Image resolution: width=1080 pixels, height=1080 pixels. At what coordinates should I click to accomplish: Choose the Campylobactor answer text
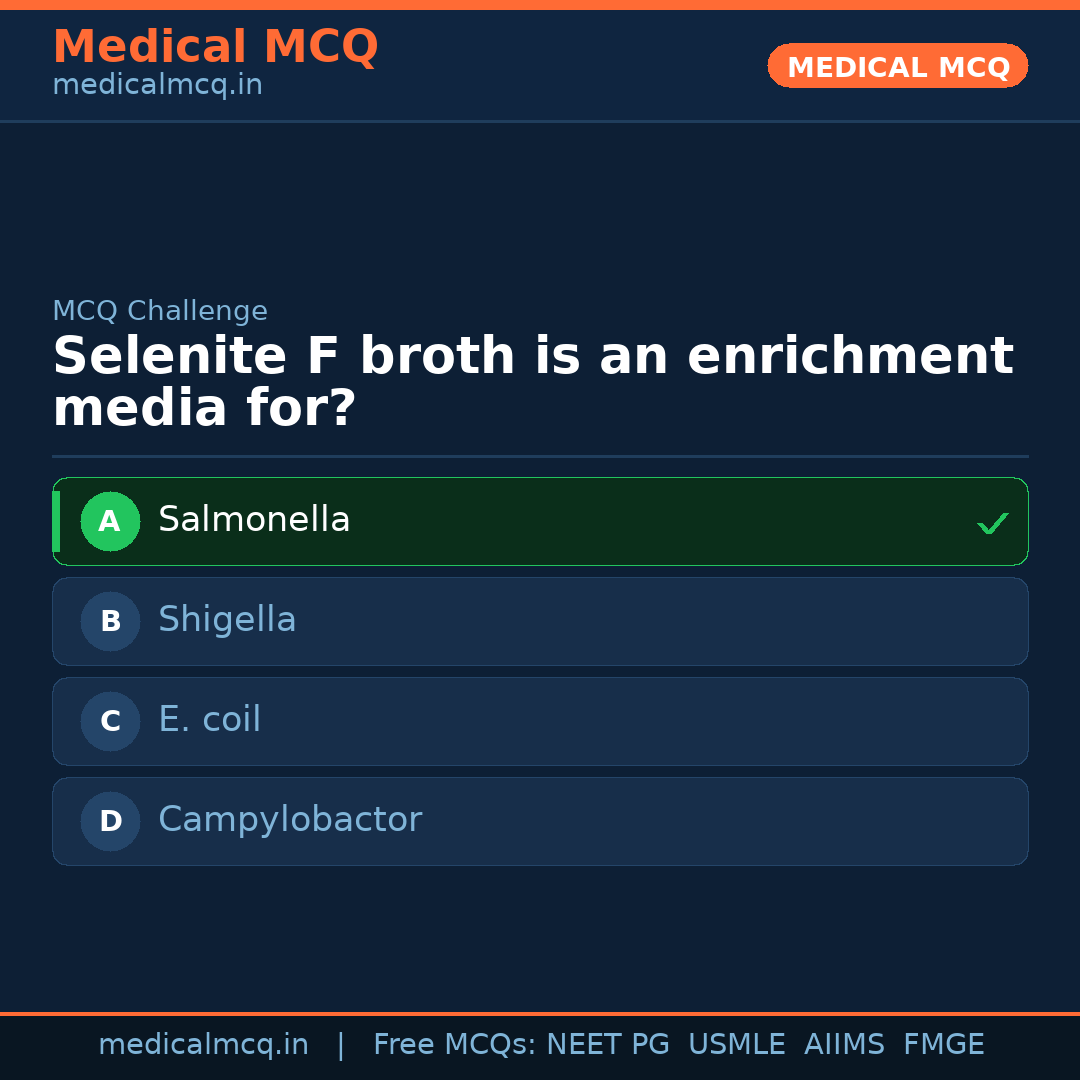[290, 820]
